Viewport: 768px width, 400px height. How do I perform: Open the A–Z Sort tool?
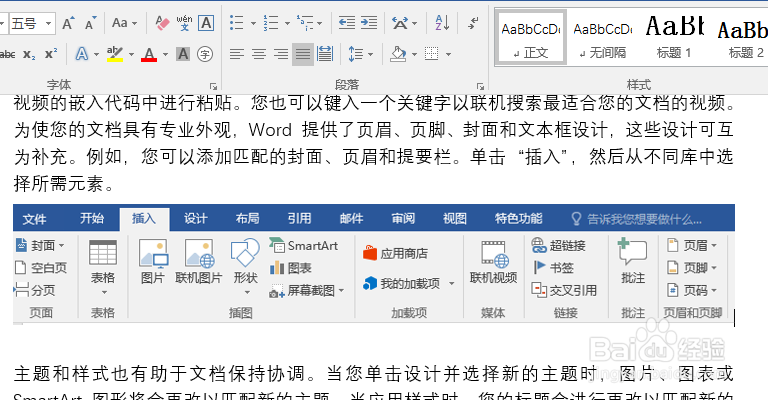pos(442,23)
